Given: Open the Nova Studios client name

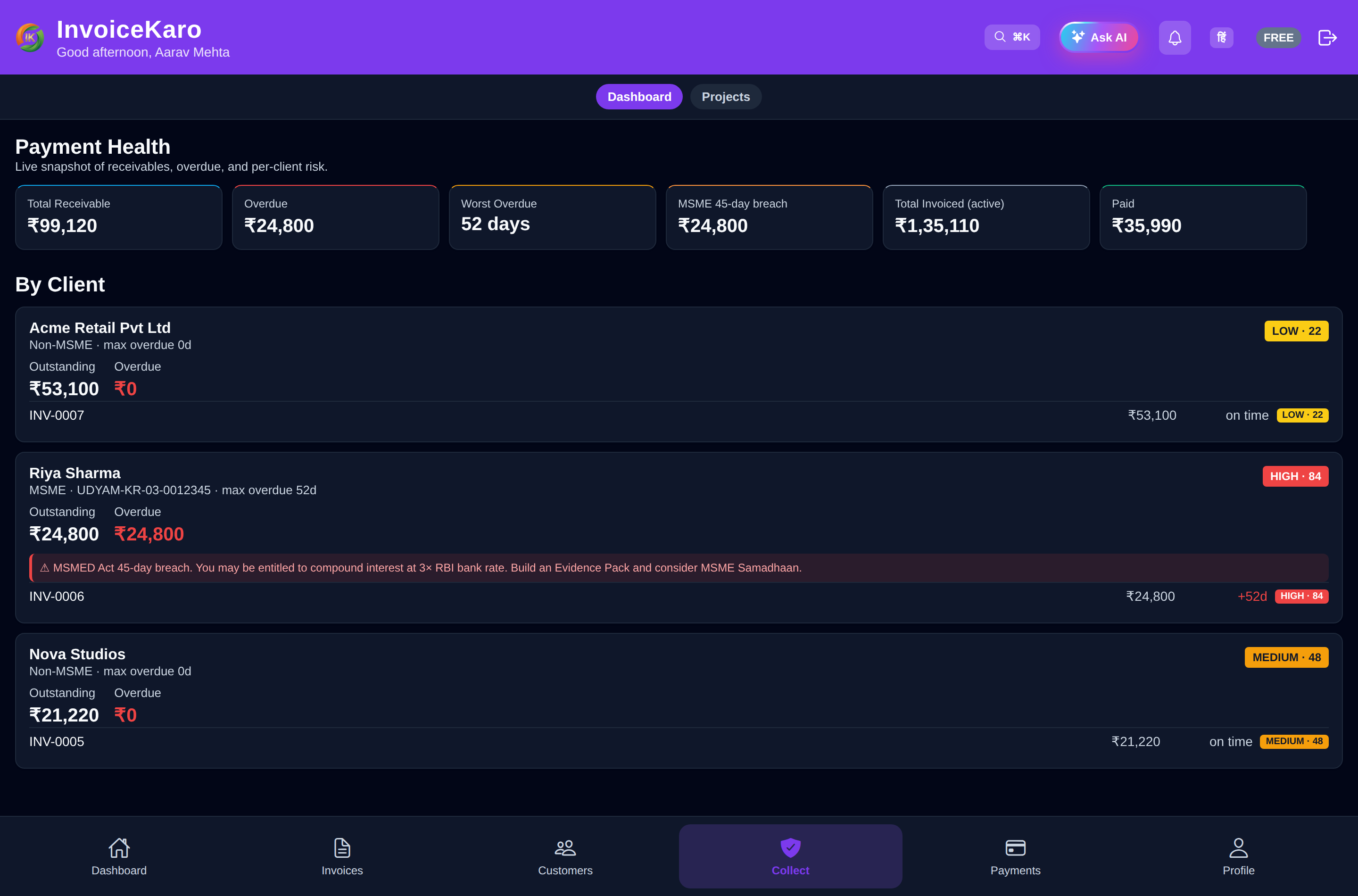Looking at the screenshot, I should (x=77, y=654).
